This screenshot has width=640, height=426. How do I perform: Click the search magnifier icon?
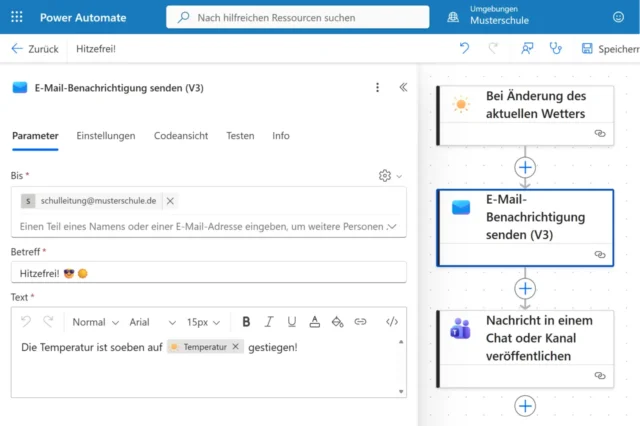pyautogui.click(x=183, y=17)
